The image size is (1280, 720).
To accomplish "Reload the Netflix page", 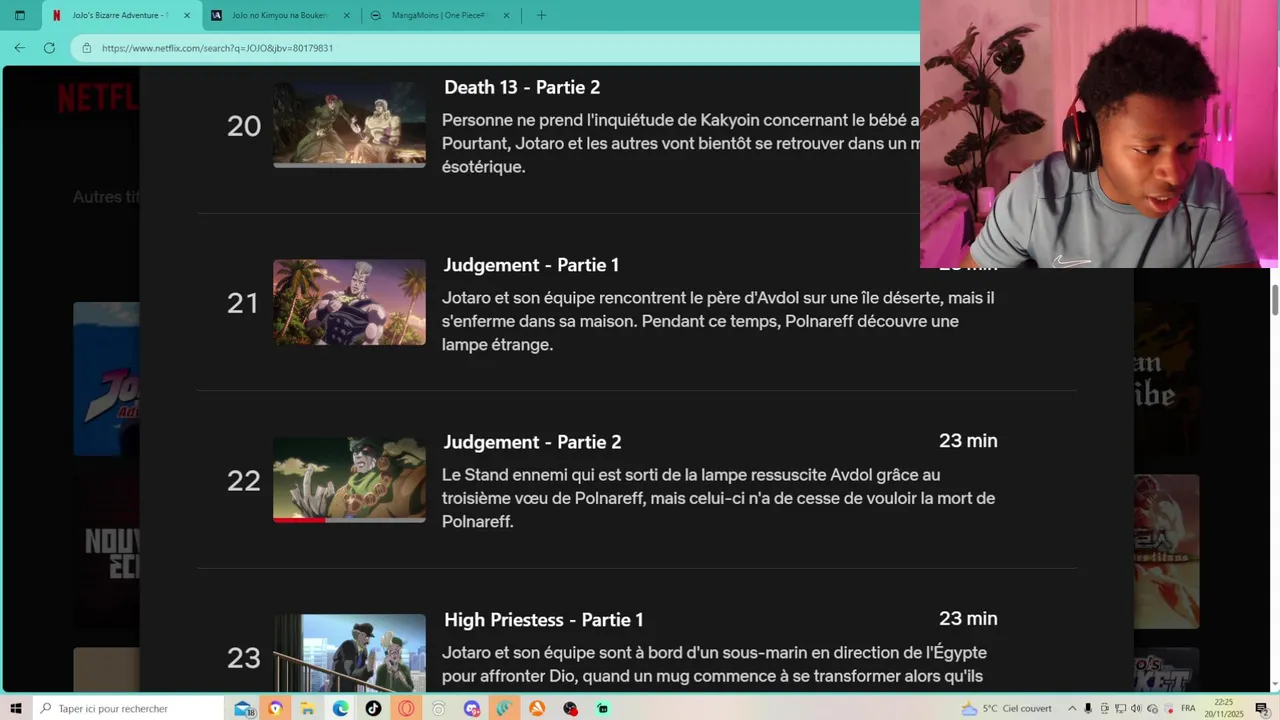I will click(x=49, y=47).
